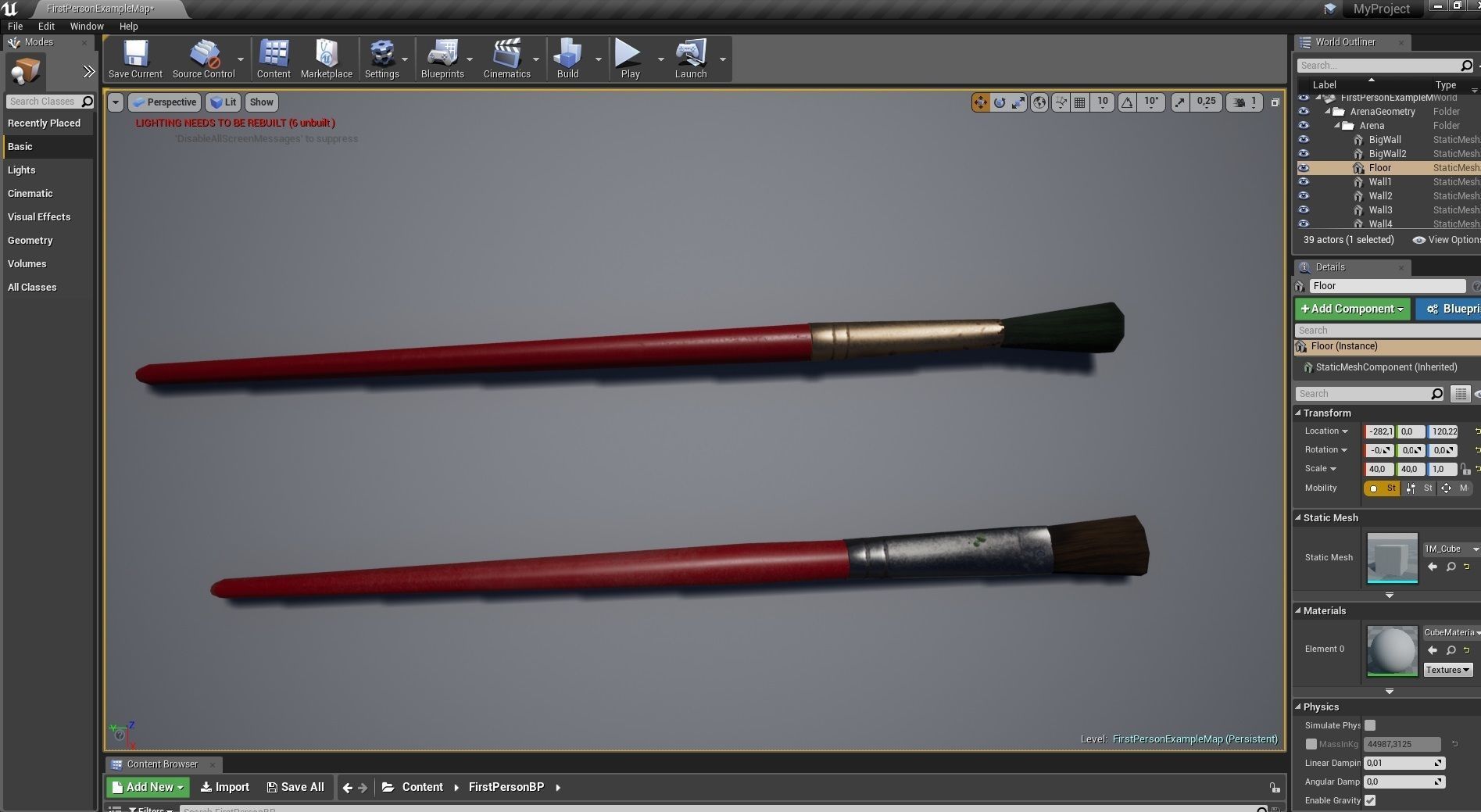Screen dimensions: 1481x812
Task: Click the Play button in toolbar
Action: (630, 59)
